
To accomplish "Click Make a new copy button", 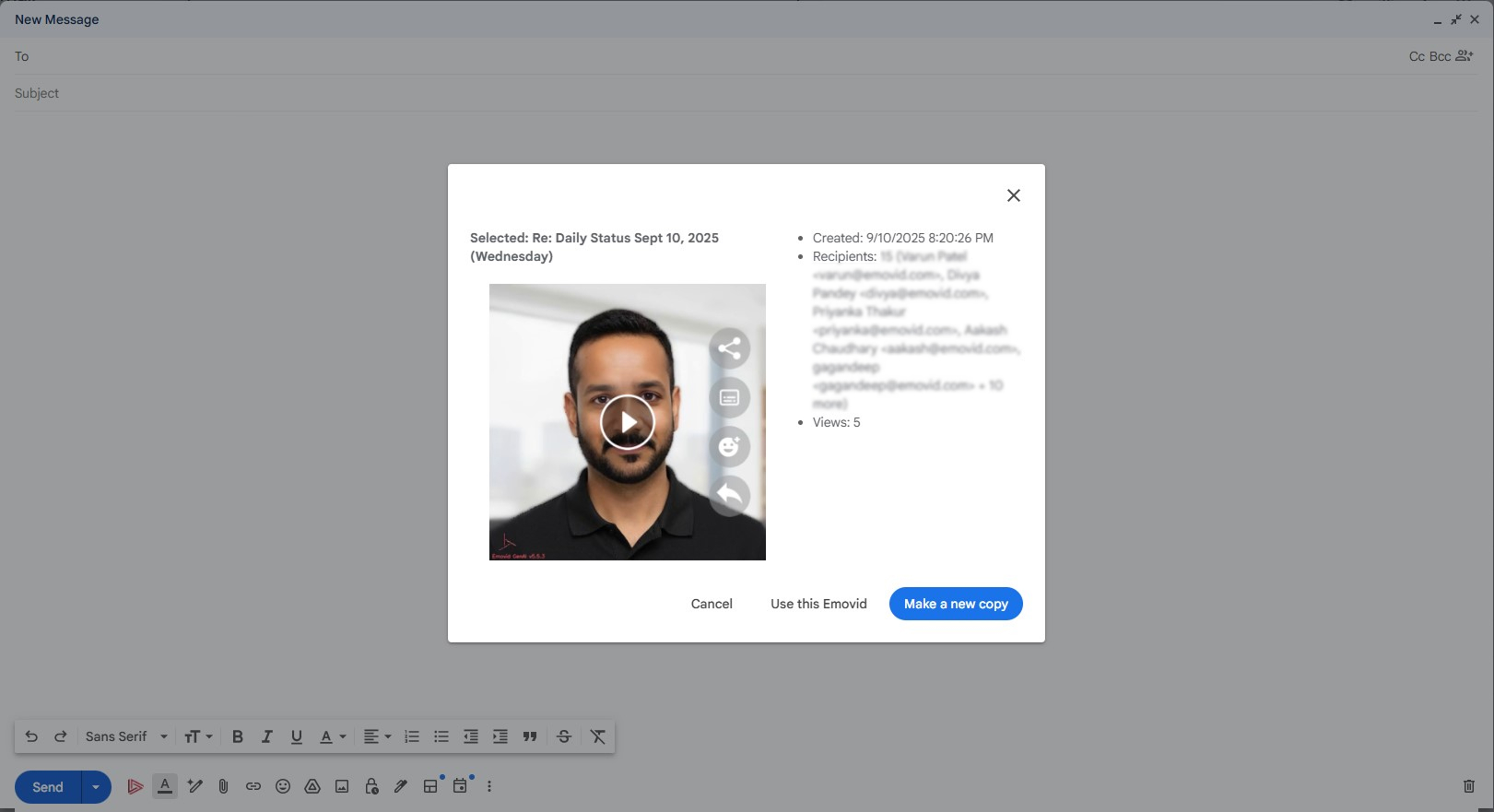I will [x=956, y=604].
